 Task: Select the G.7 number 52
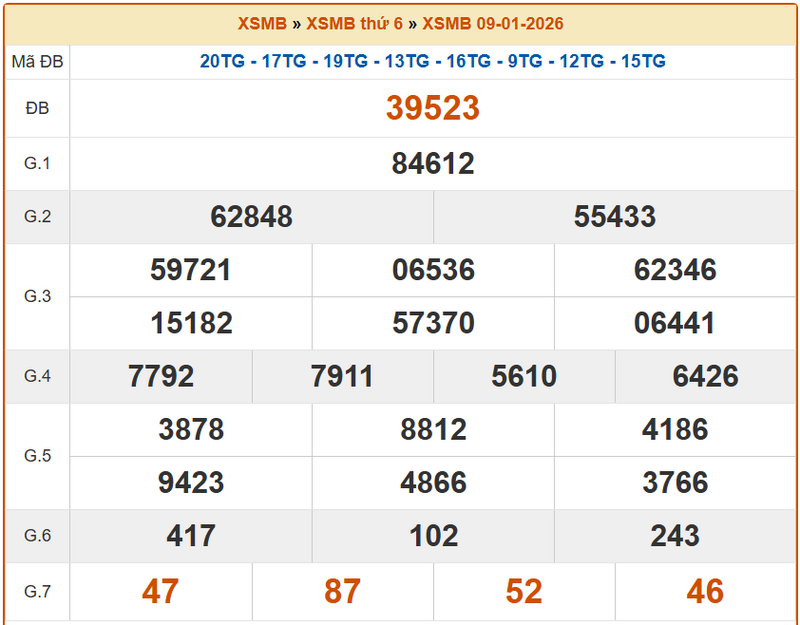click(x=524, y=591)
